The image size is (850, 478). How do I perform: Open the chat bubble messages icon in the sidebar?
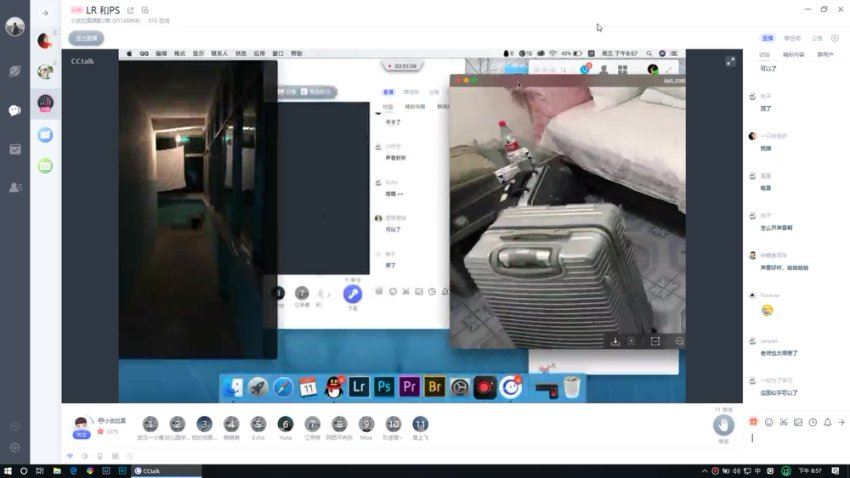coord(15,111)
